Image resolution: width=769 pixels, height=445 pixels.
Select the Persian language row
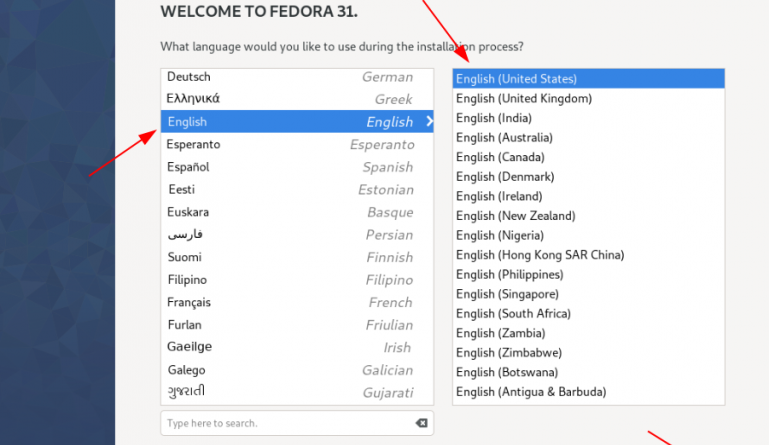coord(296,235)
